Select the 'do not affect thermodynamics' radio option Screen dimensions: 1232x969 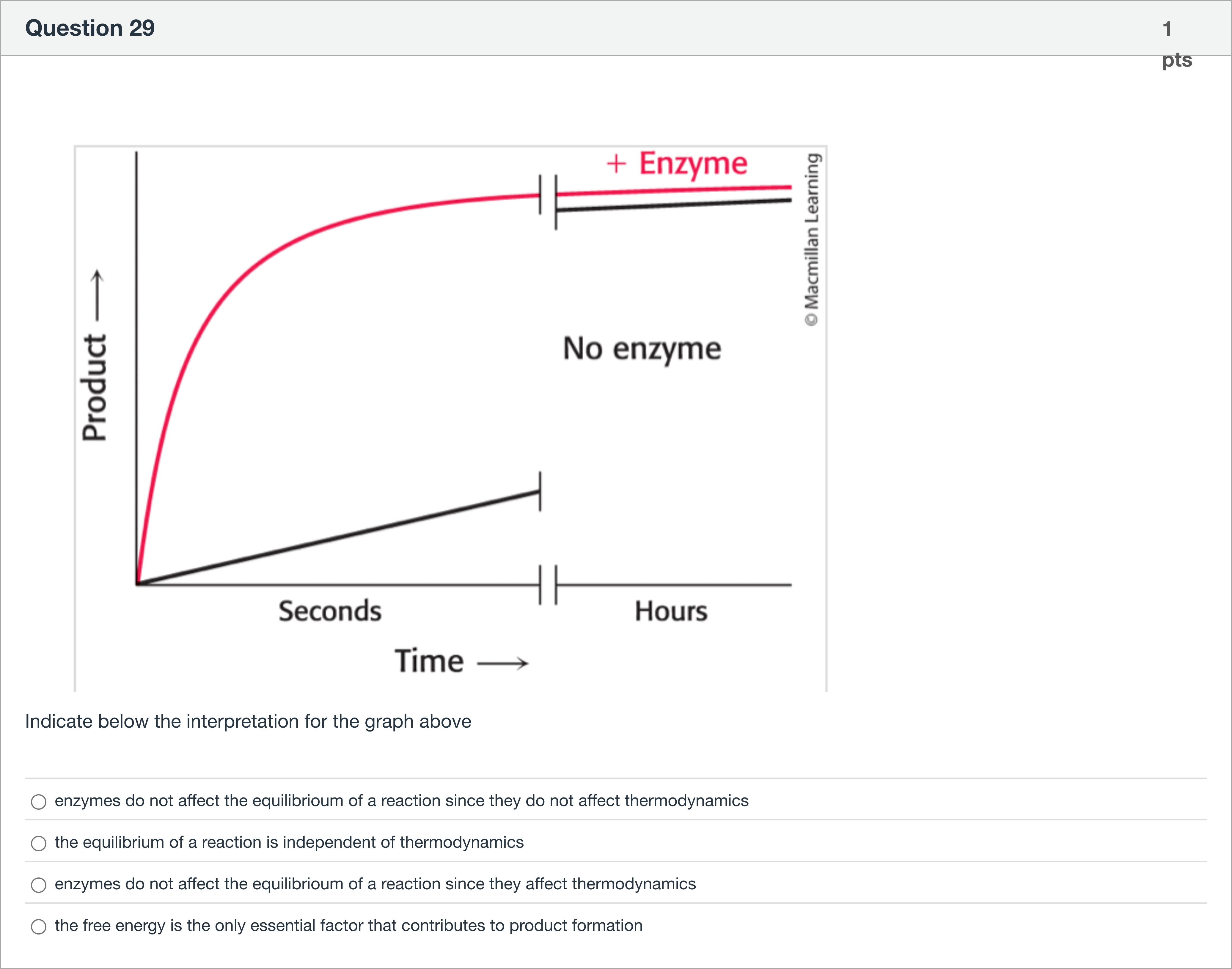click(39, 802)
